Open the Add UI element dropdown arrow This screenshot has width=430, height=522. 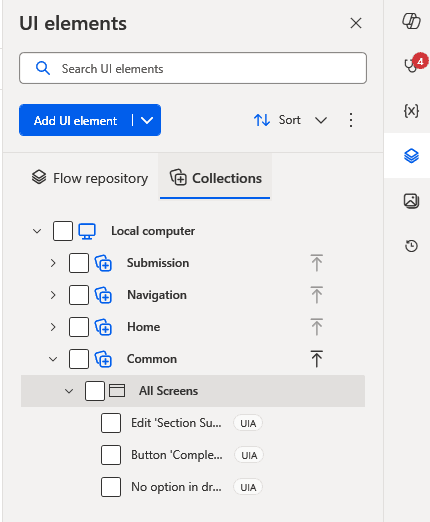coord(147,120)
